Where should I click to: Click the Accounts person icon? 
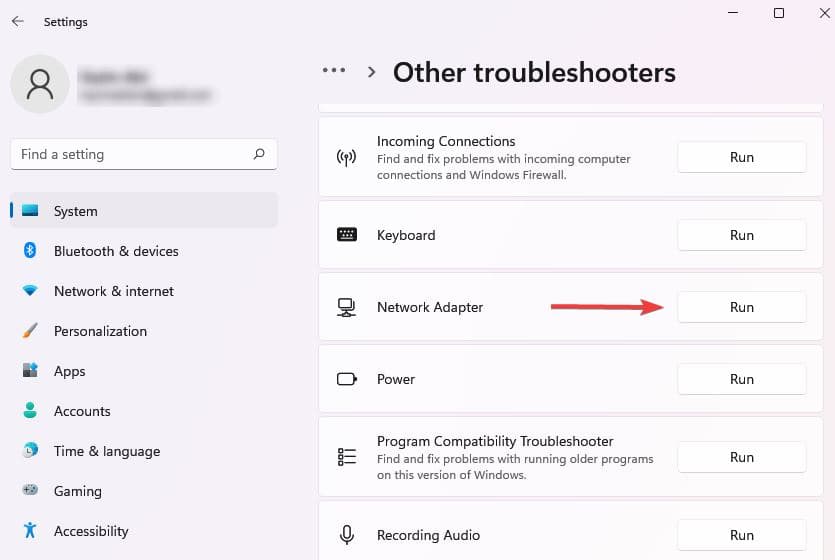30,410
